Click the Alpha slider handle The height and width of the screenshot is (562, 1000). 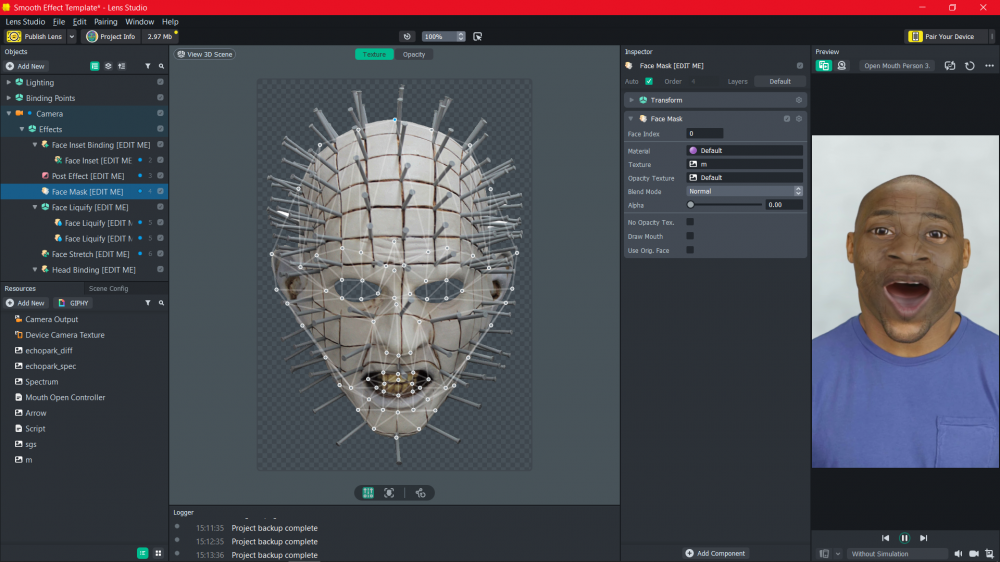point(691,204)
